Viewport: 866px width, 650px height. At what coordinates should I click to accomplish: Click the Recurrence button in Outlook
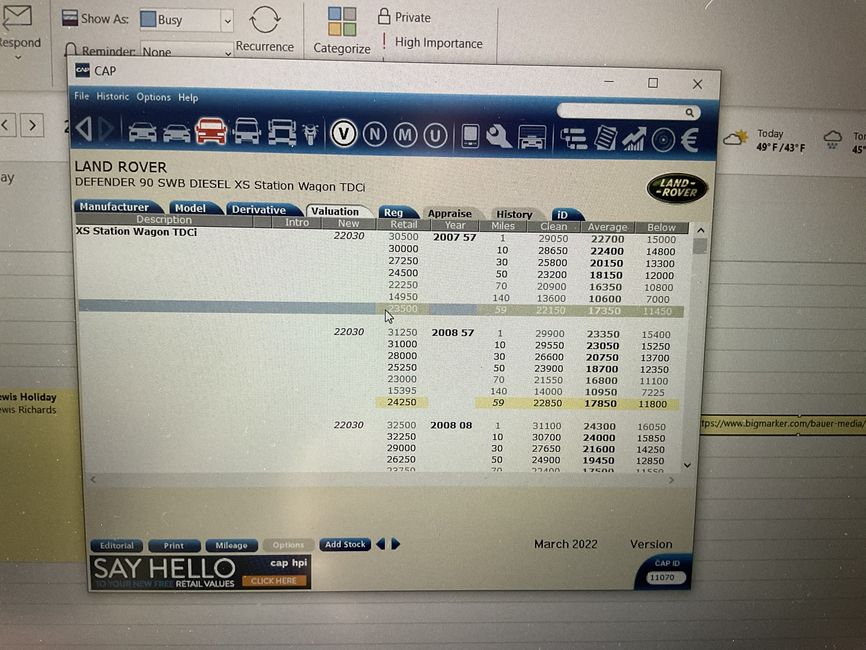(x=265, y=29)
